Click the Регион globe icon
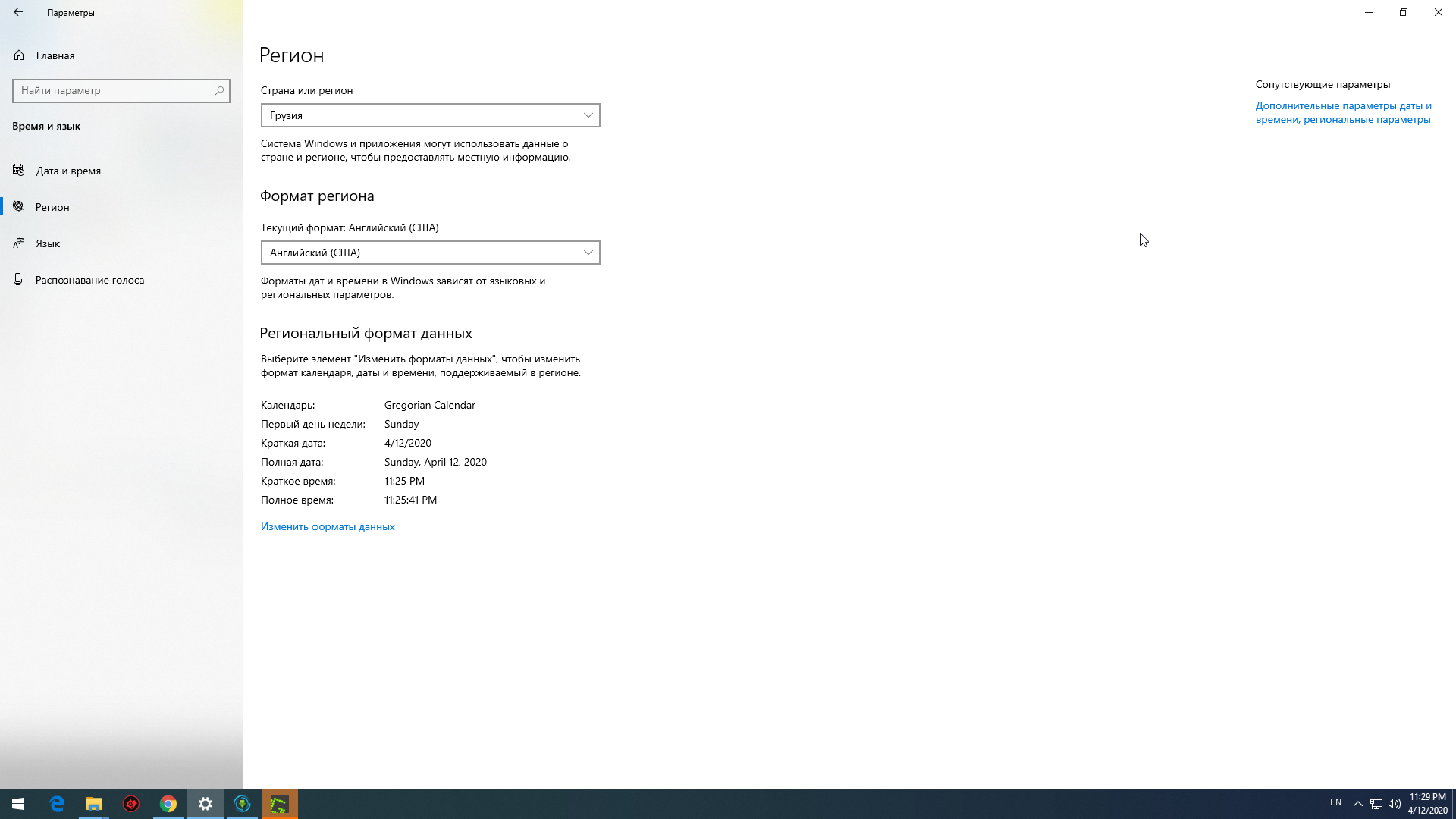Screen dimensions: 1456x819 click(x=18, y=207)
